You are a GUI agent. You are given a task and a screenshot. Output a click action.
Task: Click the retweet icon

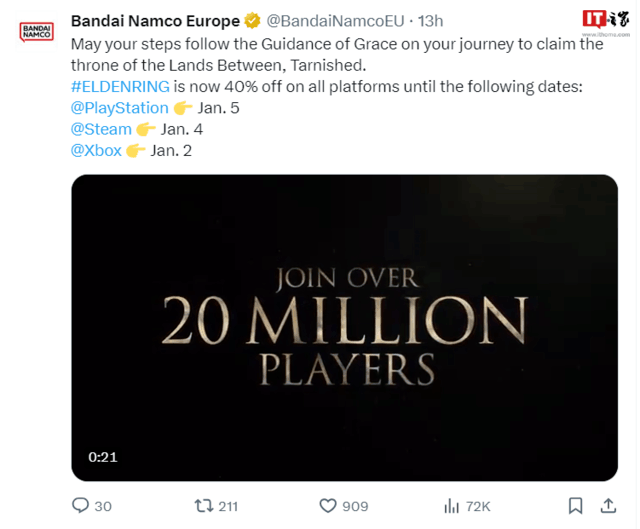point(202,506)
